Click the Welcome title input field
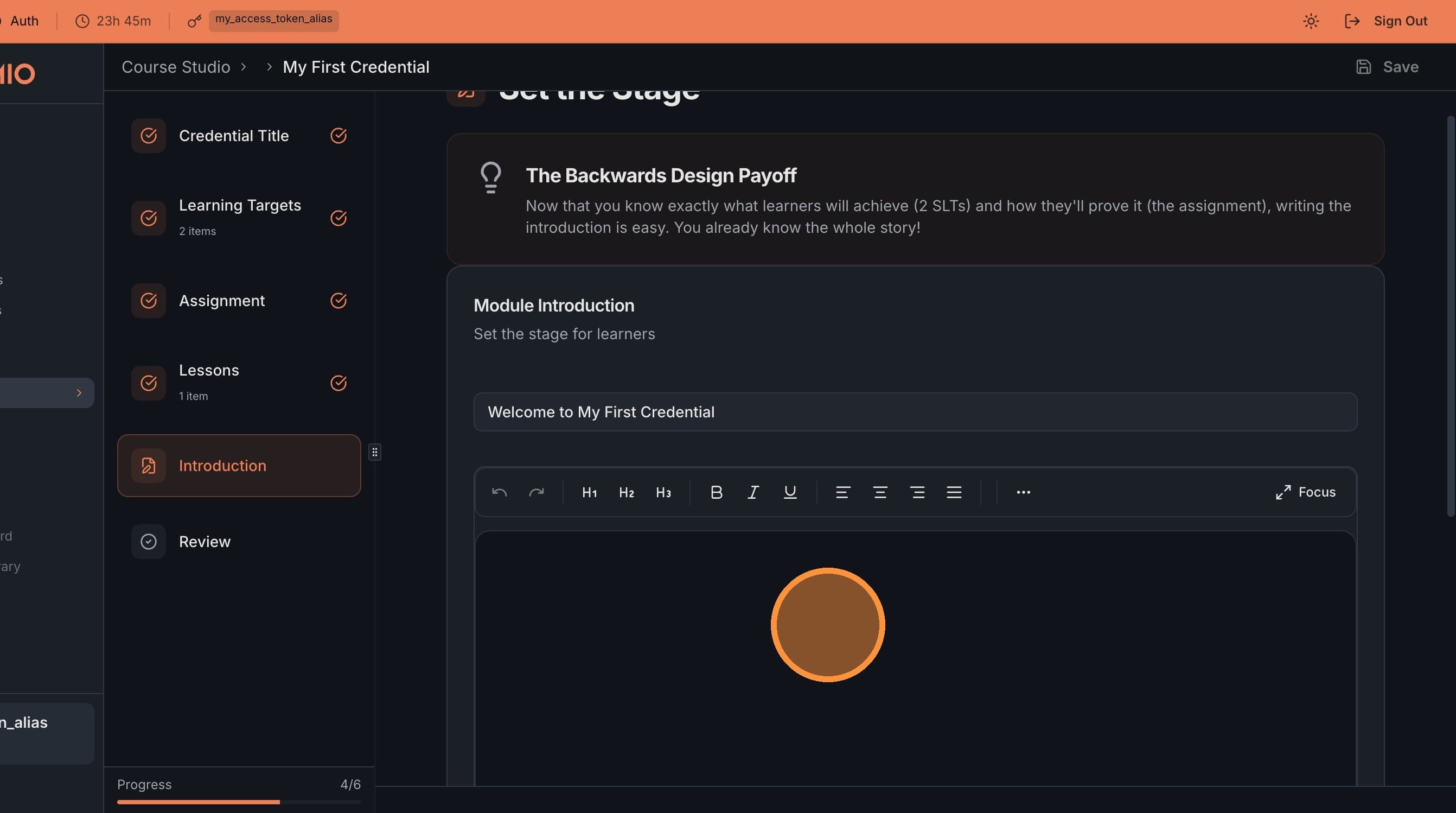This screenshot has width=1456, height=813. (915, 412)
